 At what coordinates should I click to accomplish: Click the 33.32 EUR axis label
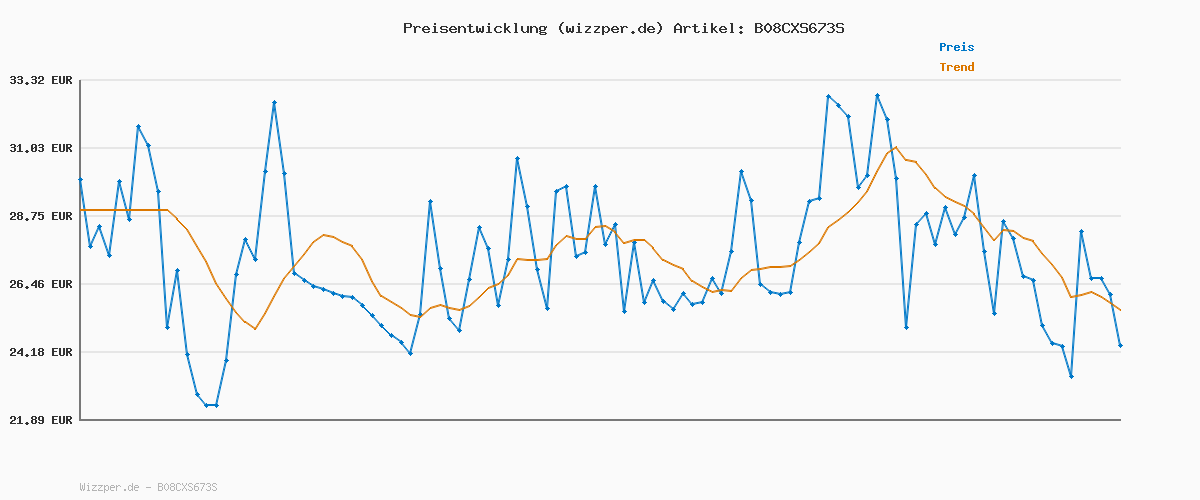[41, 80]
